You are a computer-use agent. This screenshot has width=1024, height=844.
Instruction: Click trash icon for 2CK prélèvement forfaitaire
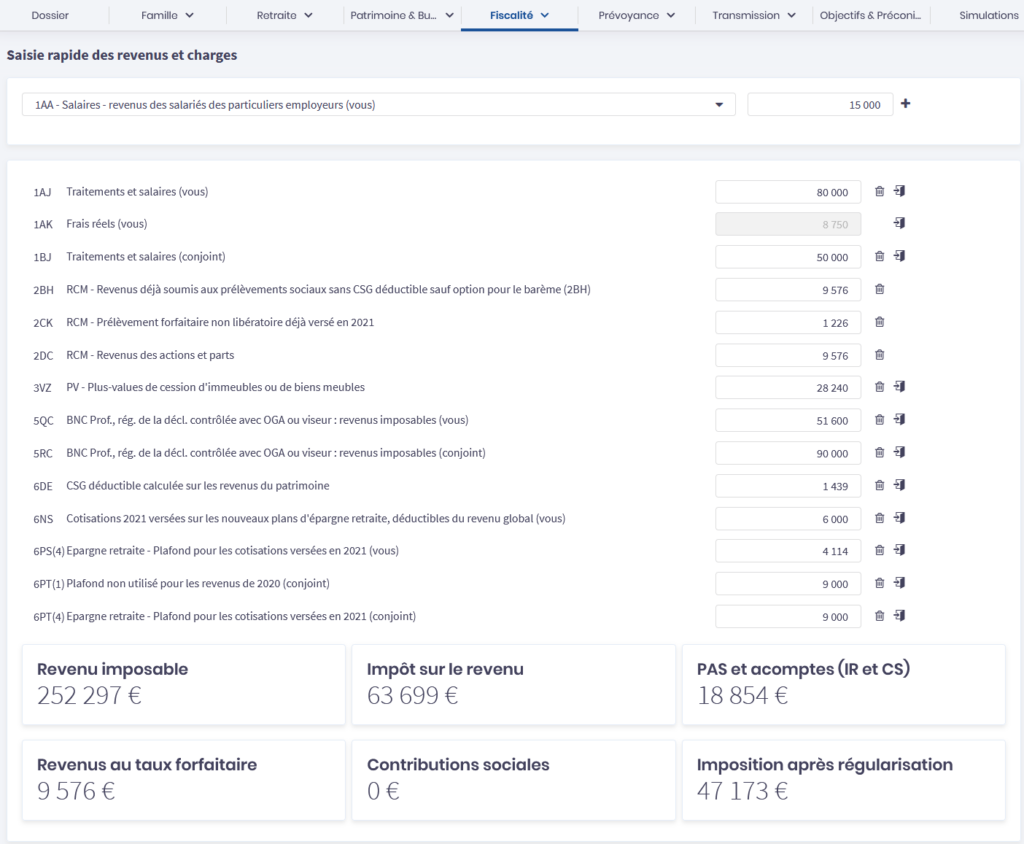[879, 322]
